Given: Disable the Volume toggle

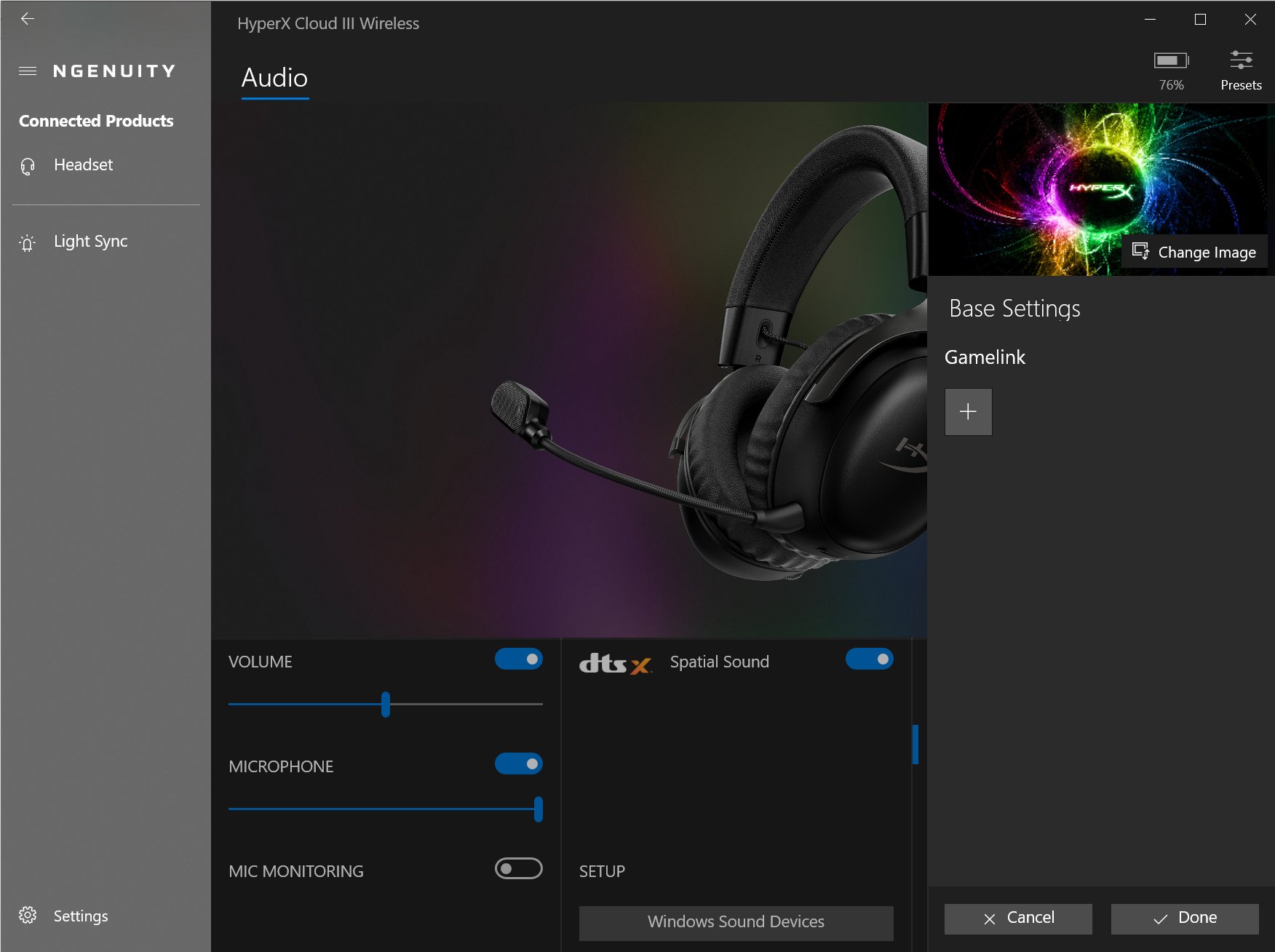Looking at the screenshot, I should (x=518, y=659).
